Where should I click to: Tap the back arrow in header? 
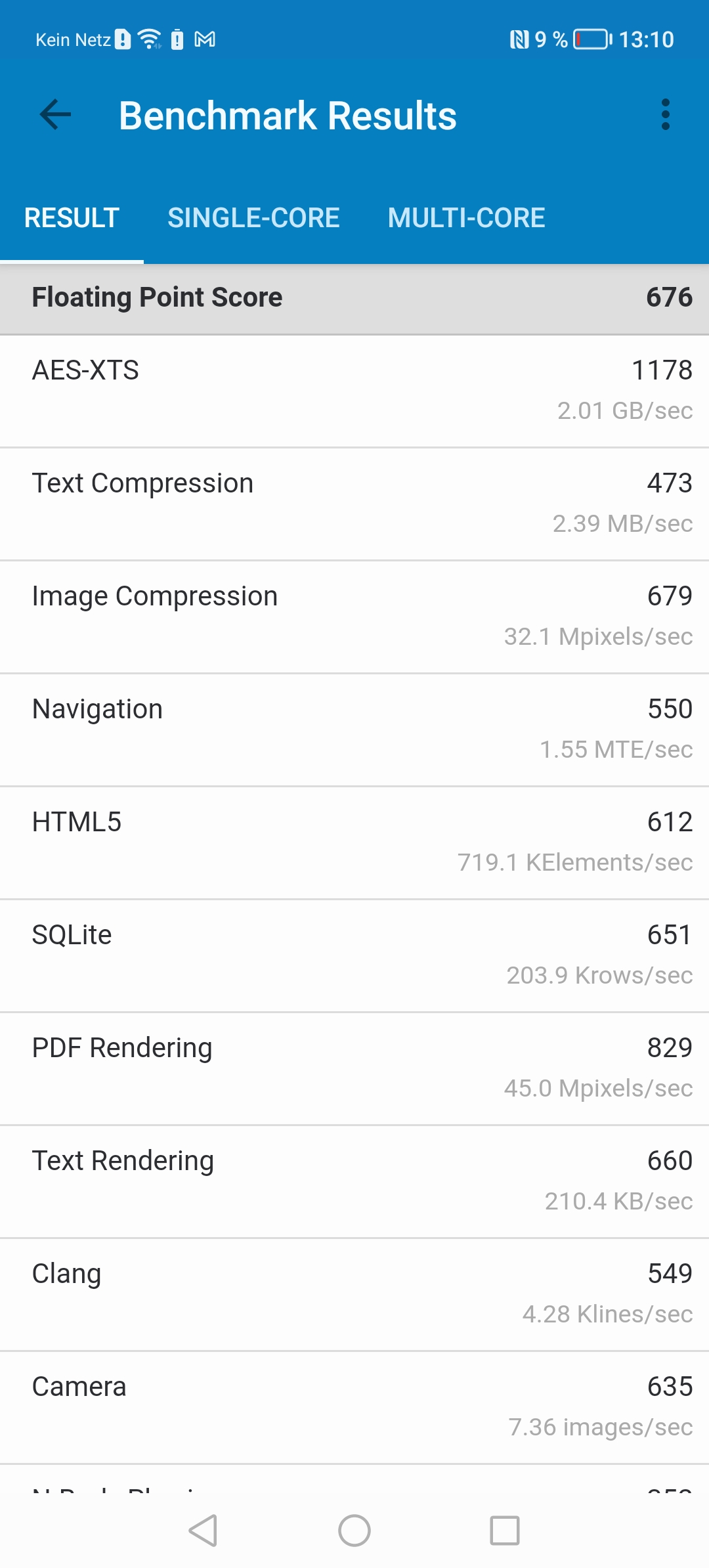55,115
